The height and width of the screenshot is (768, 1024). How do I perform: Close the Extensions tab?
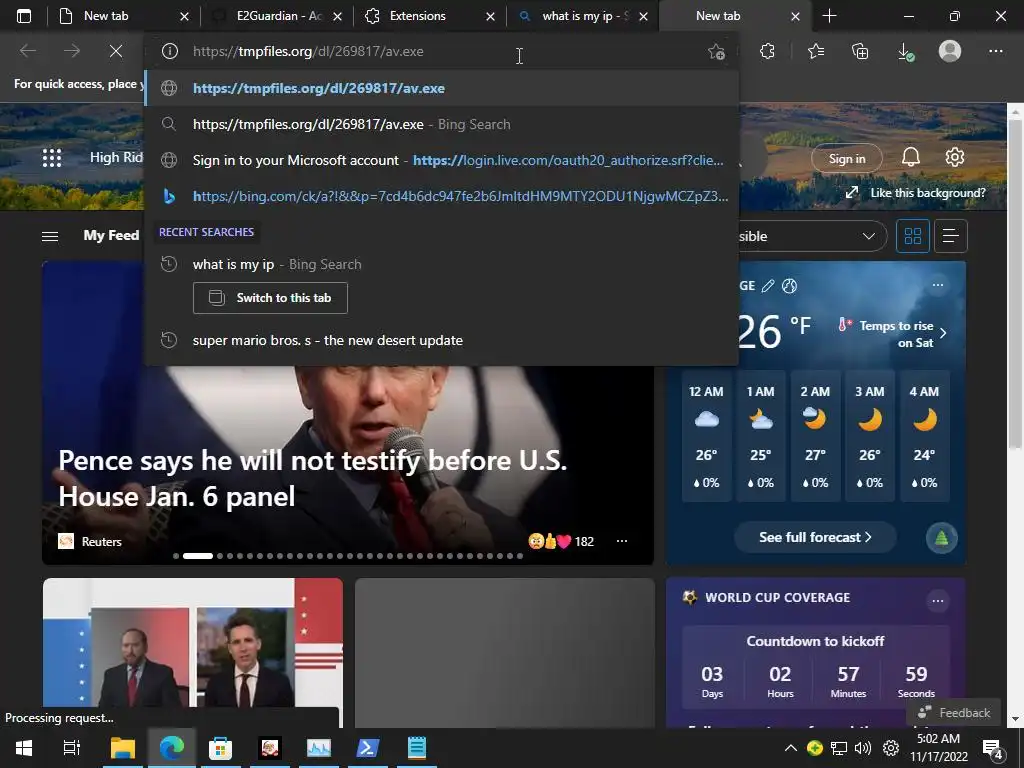(490, 16)
